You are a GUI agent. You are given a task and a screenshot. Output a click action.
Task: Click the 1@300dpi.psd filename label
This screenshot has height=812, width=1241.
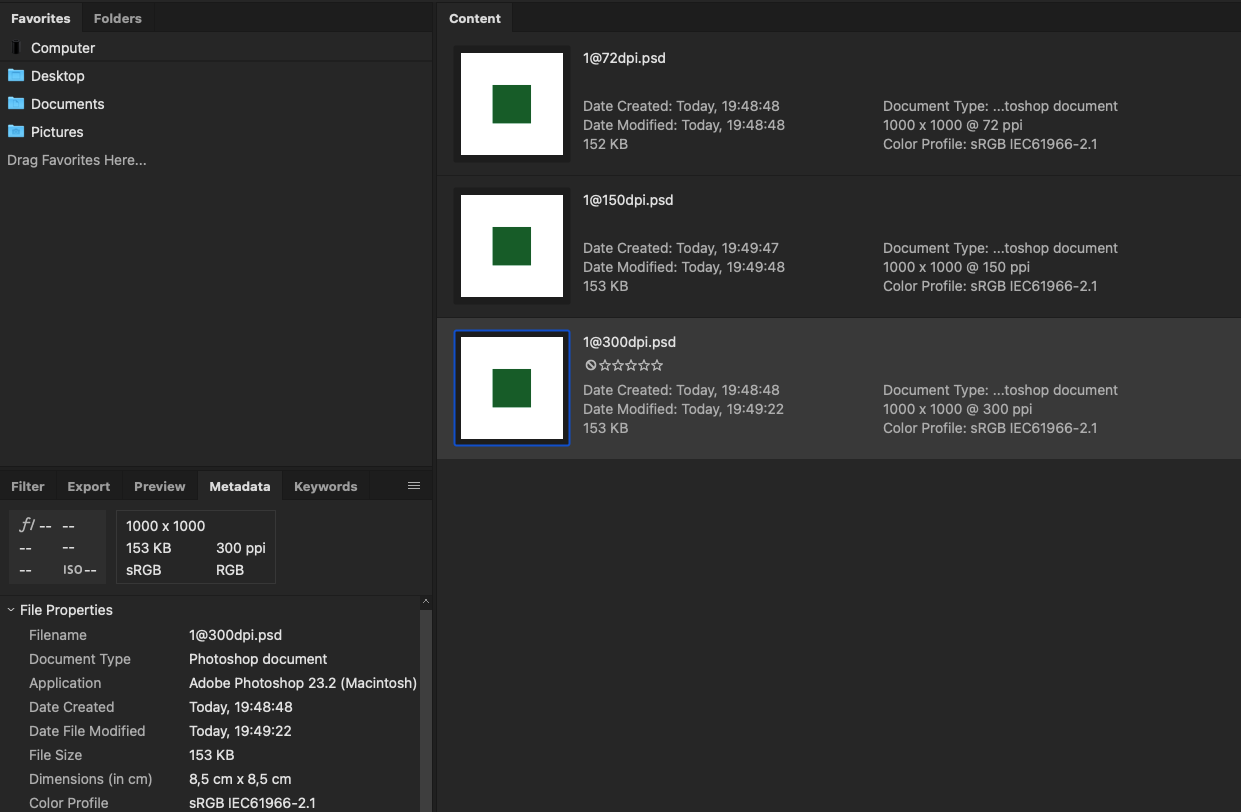[629, 342]
